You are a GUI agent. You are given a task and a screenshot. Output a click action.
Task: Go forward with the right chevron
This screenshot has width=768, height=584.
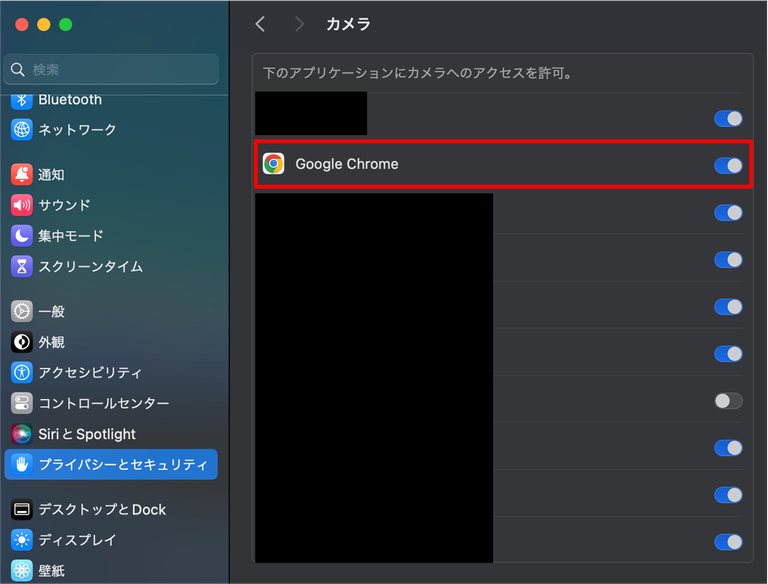[x=299, y=24]
